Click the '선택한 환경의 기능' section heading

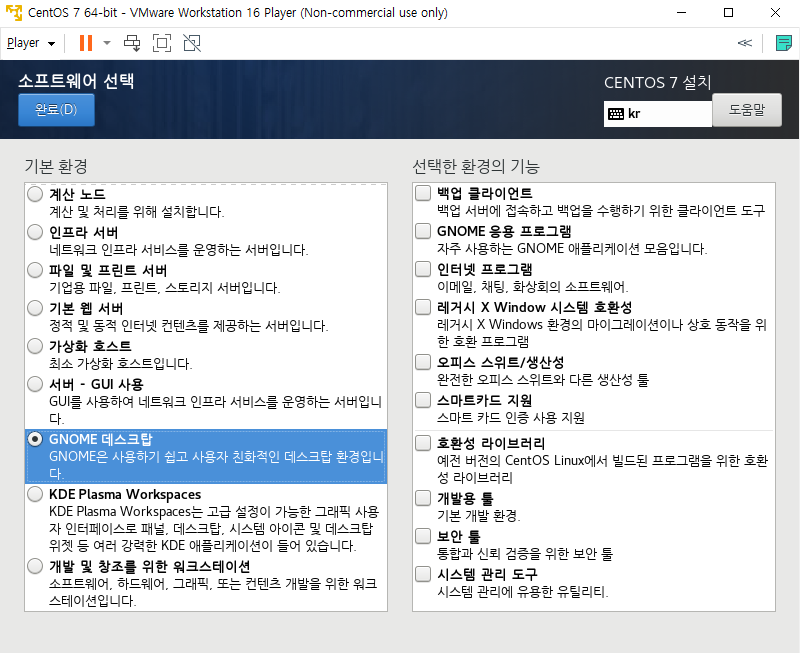[476, 166]
